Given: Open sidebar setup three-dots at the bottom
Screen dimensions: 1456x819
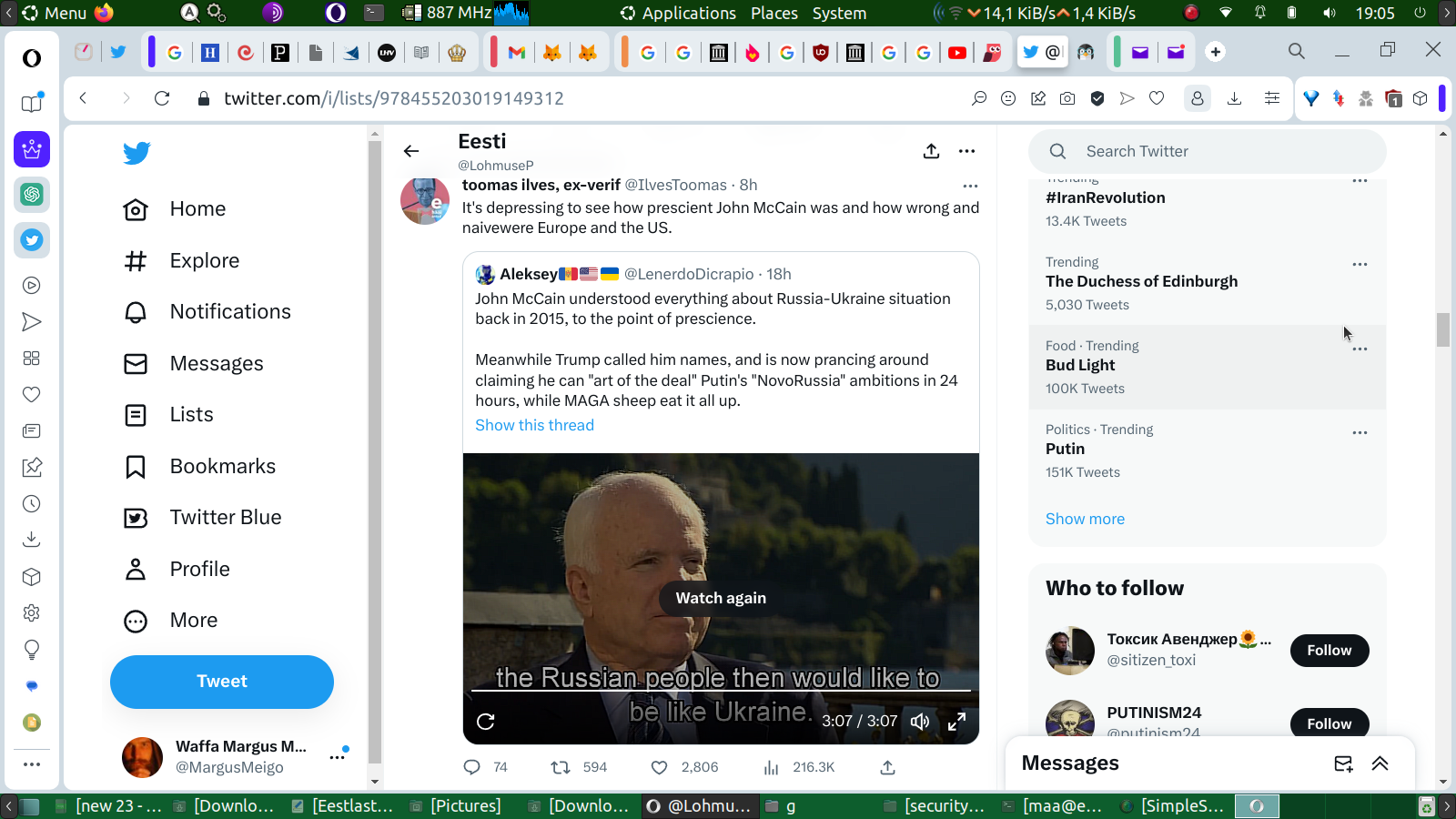Looking at the screenshot, I should pos(32,764).
